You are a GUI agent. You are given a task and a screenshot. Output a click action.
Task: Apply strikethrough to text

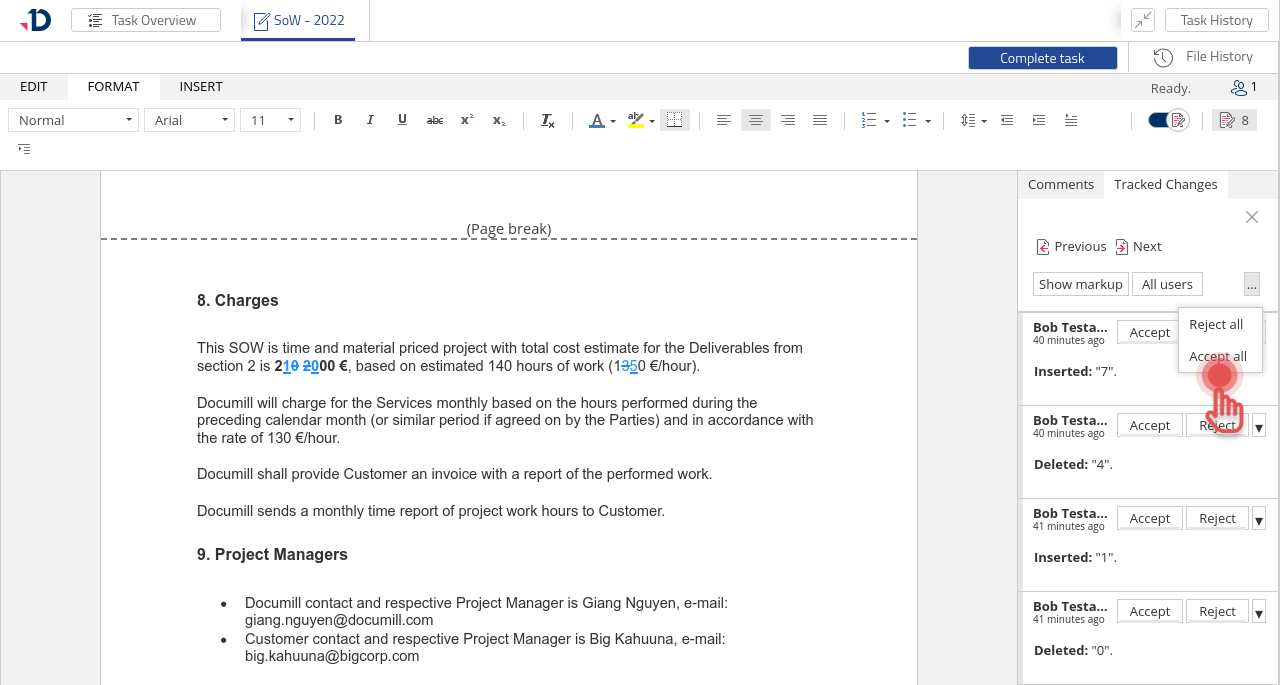tap(435, 120)
